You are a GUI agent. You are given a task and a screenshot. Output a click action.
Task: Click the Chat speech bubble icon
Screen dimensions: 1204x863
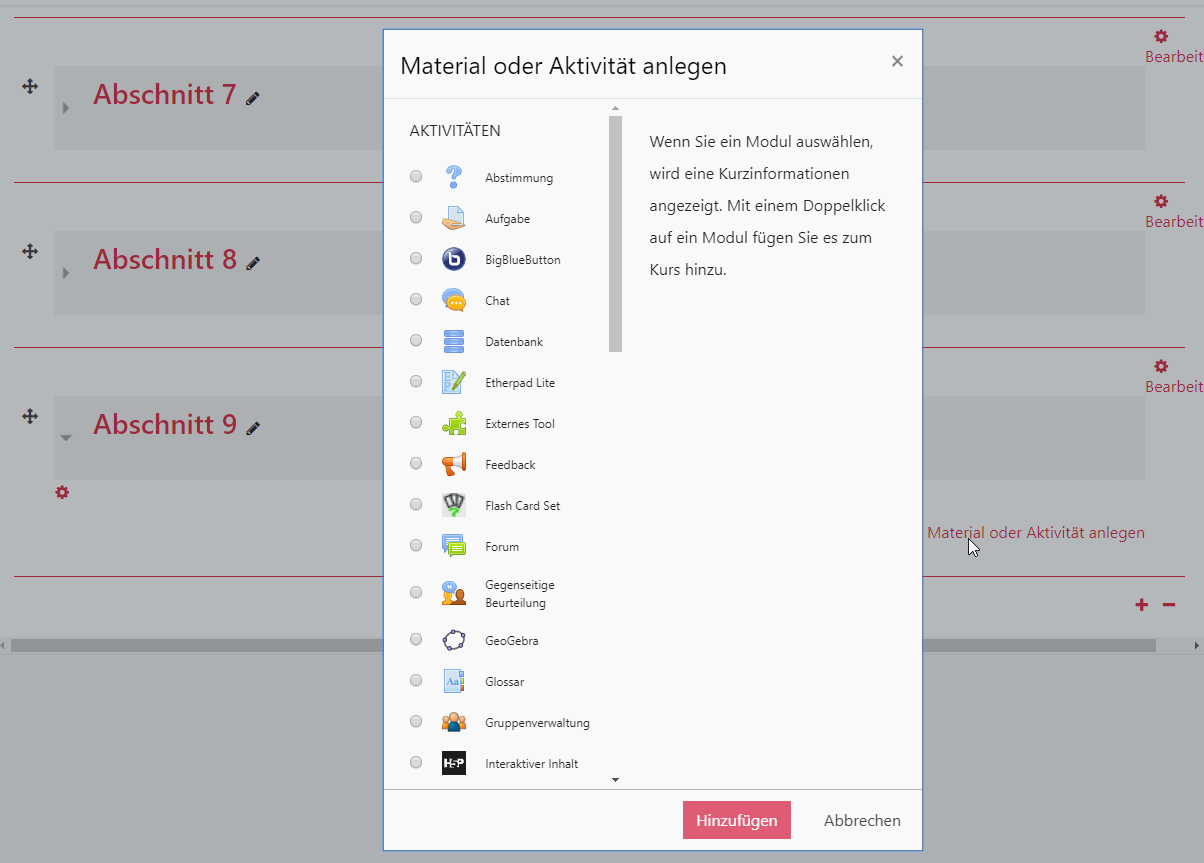pyautogui.click(x=453, y=301)
